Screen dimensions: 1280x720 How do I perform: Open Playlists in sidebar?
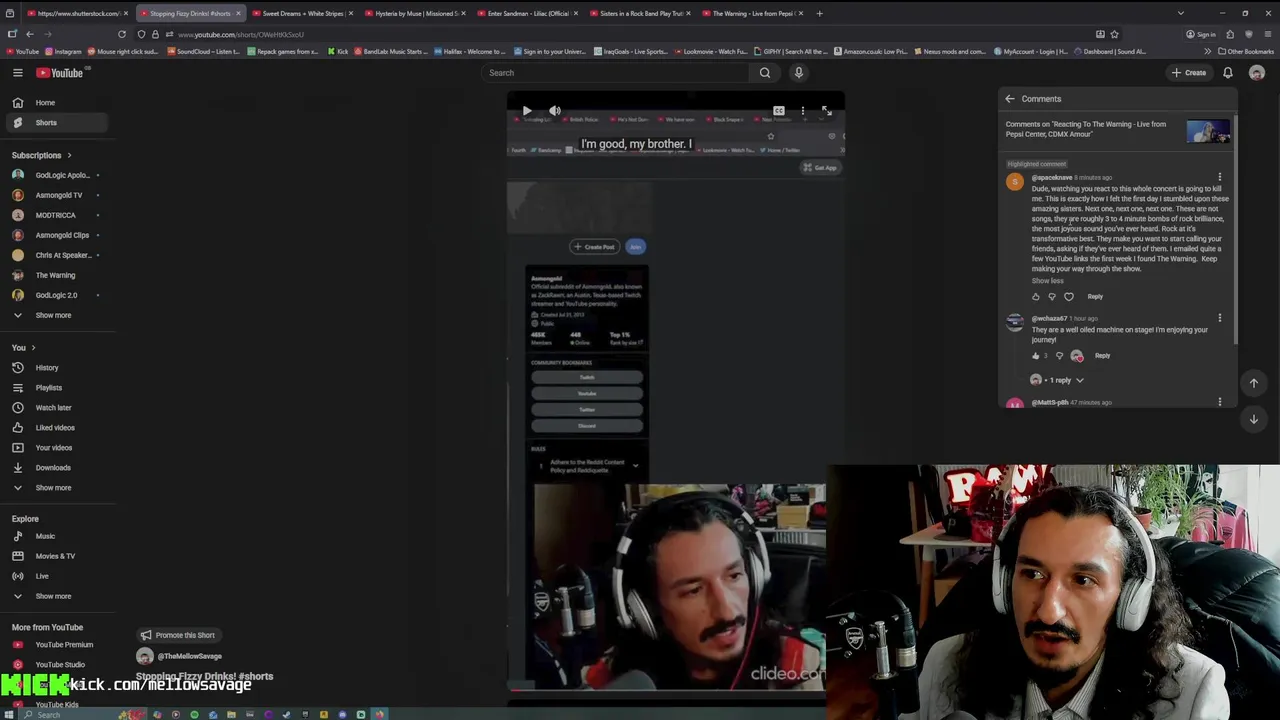(x=58, y=387)
